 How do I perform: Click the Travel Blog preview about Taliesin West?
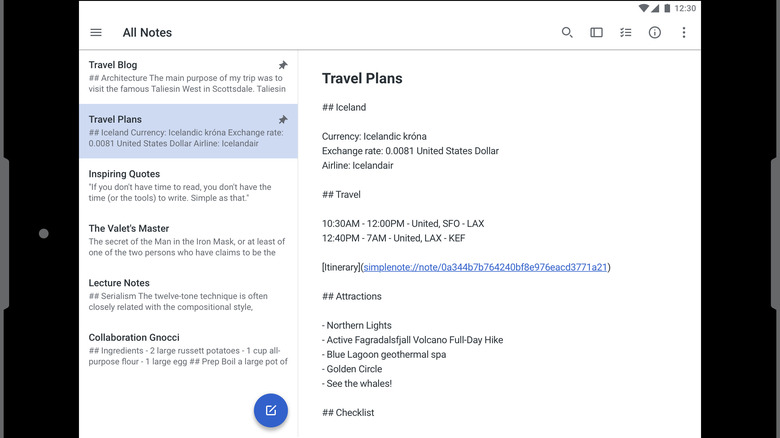pos(187,84)
